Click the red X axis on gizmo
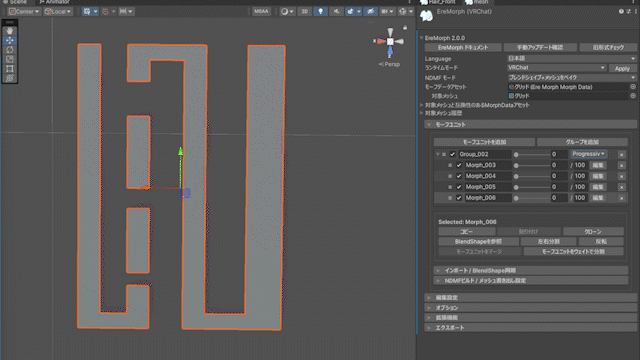The height and width of the screenshot is (360, 640). (x=380, y=41)
